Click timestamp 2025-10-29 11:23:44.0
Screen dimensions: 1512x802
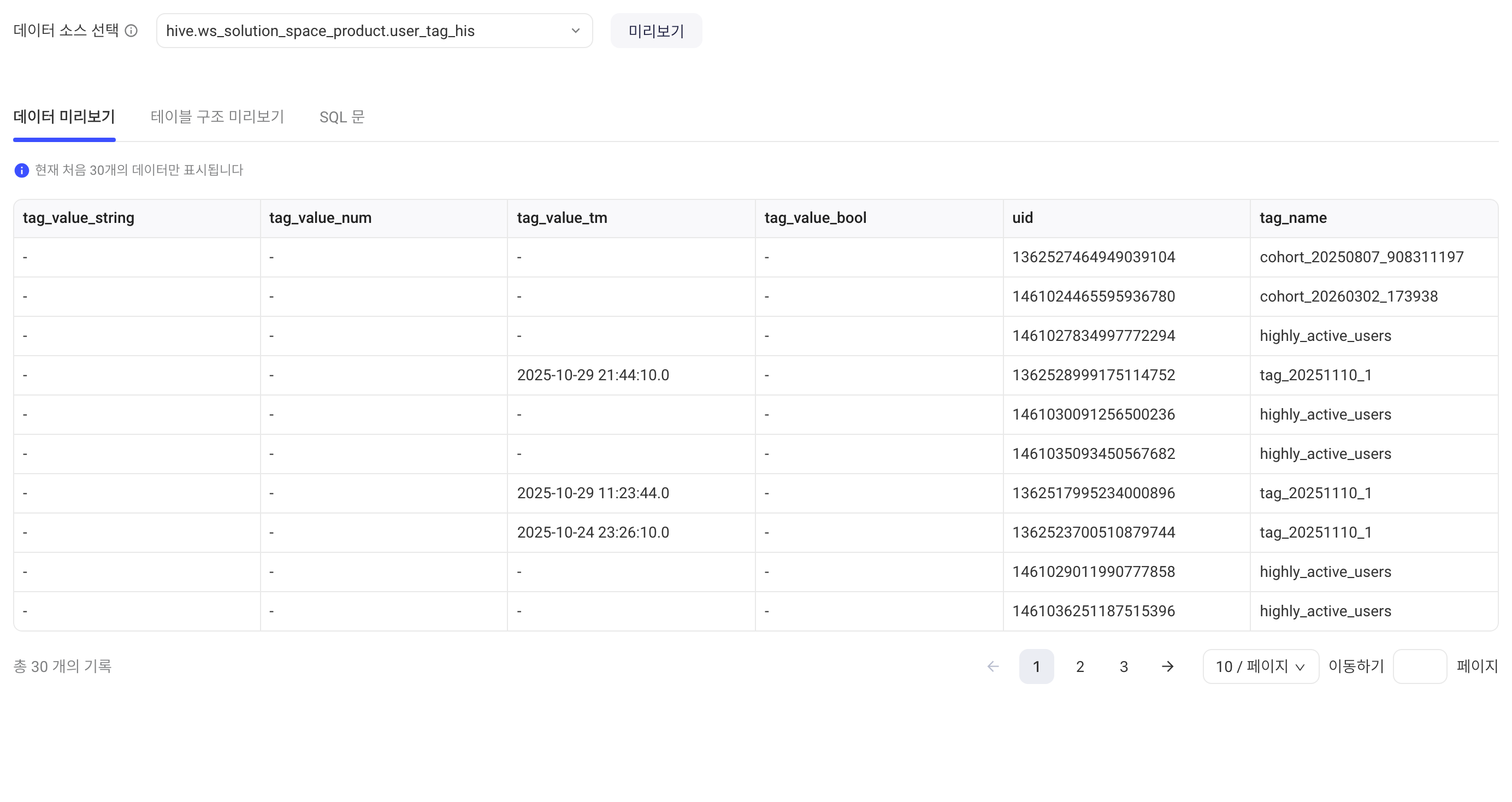click(593, 493)
